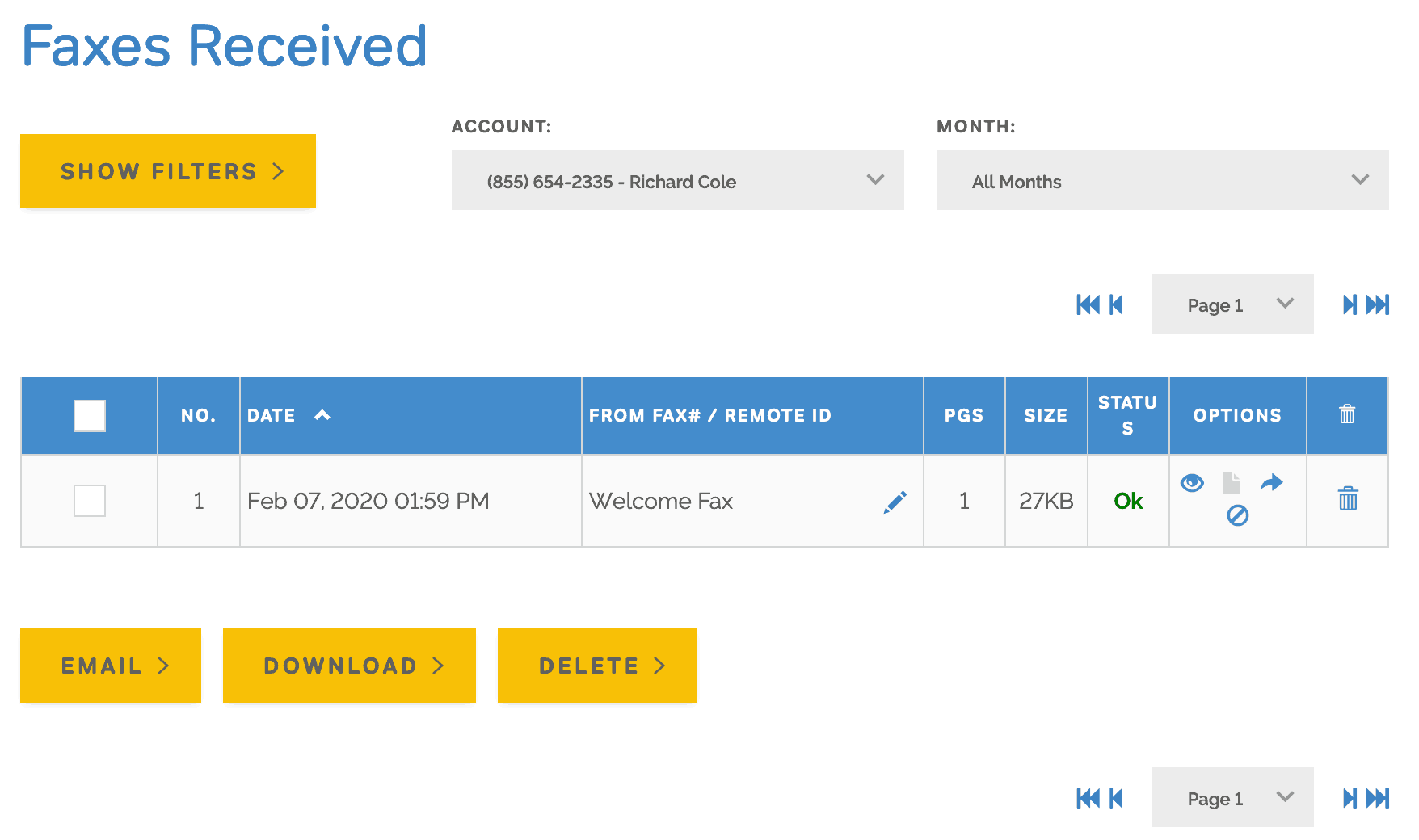Click the Download button
Viewport: 1419px width, 840px height.
point(349,666)
